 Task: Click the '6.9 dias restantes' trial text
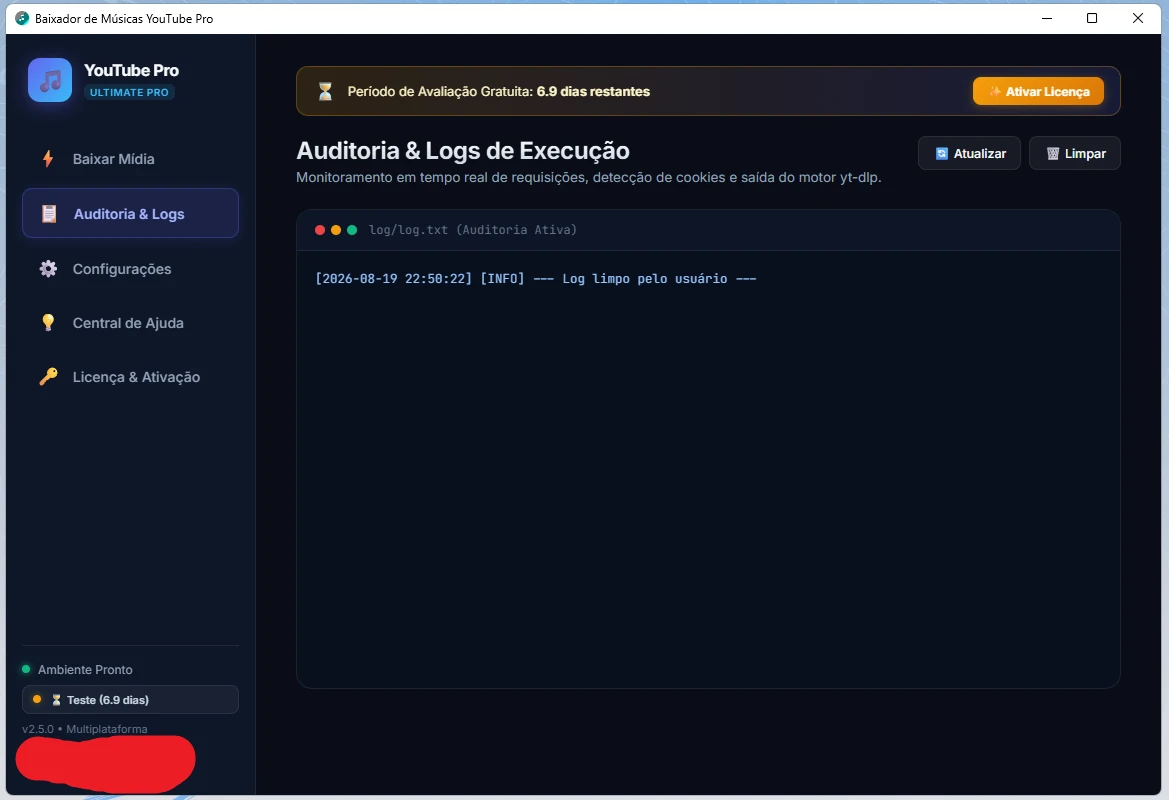(593, 91)
